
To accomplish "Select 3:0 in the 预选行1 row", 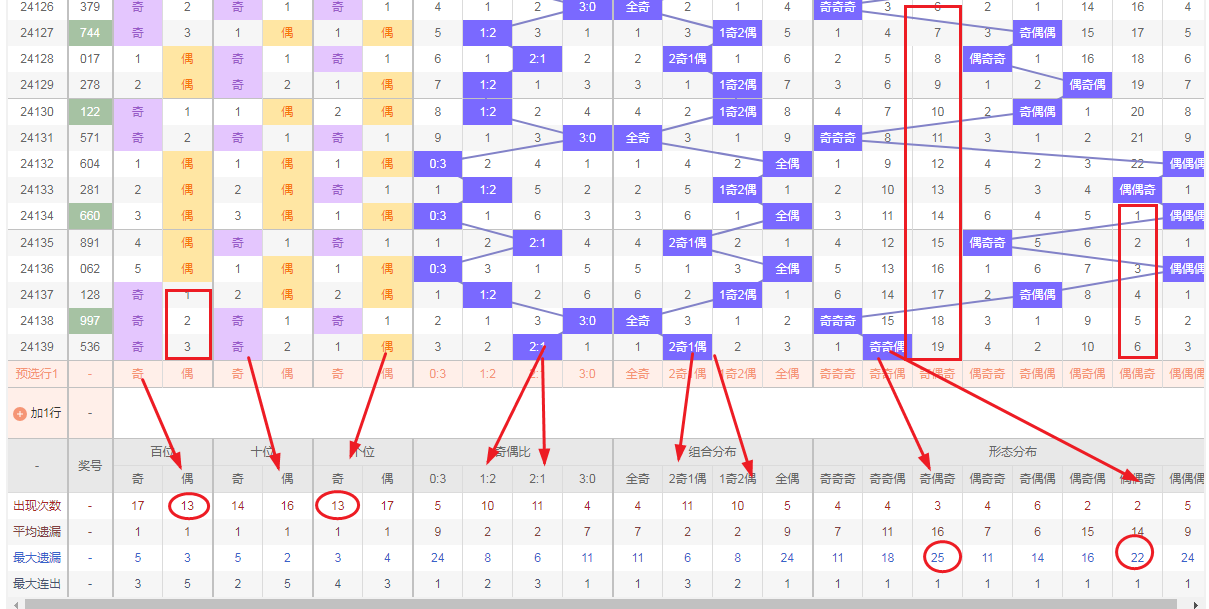I will (x=587, y=374).
